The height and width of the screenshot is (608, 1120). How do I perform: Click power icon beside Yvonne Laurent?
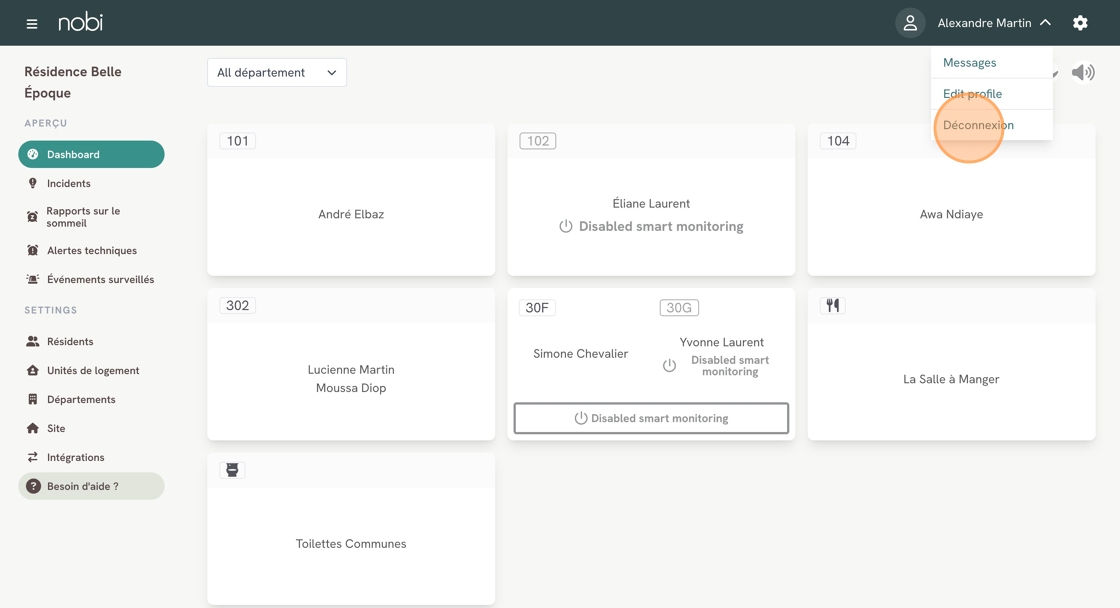pyautogui.click(x=669, y=366)
